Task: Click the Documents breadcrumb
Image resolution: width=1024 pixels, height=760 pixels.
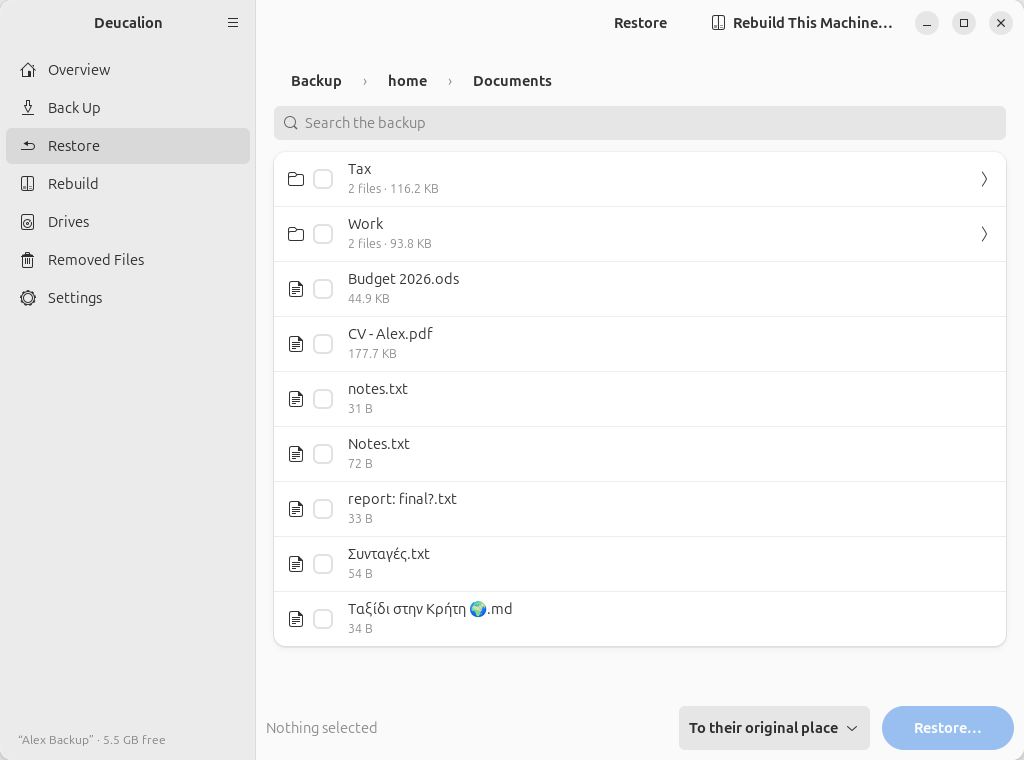Action: pos(513,81)
